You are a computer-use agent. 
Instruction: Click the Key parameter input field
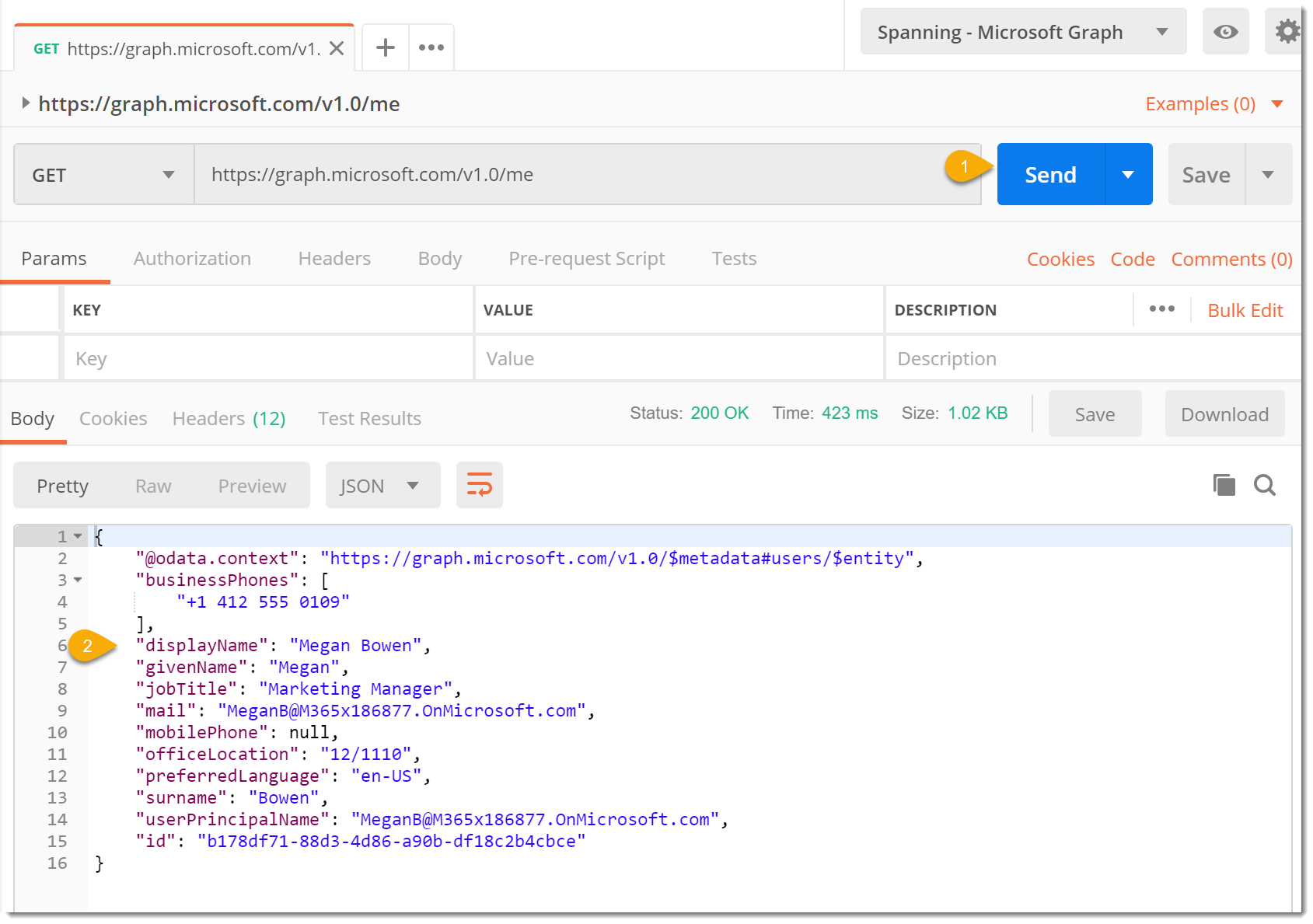[268, 358]
